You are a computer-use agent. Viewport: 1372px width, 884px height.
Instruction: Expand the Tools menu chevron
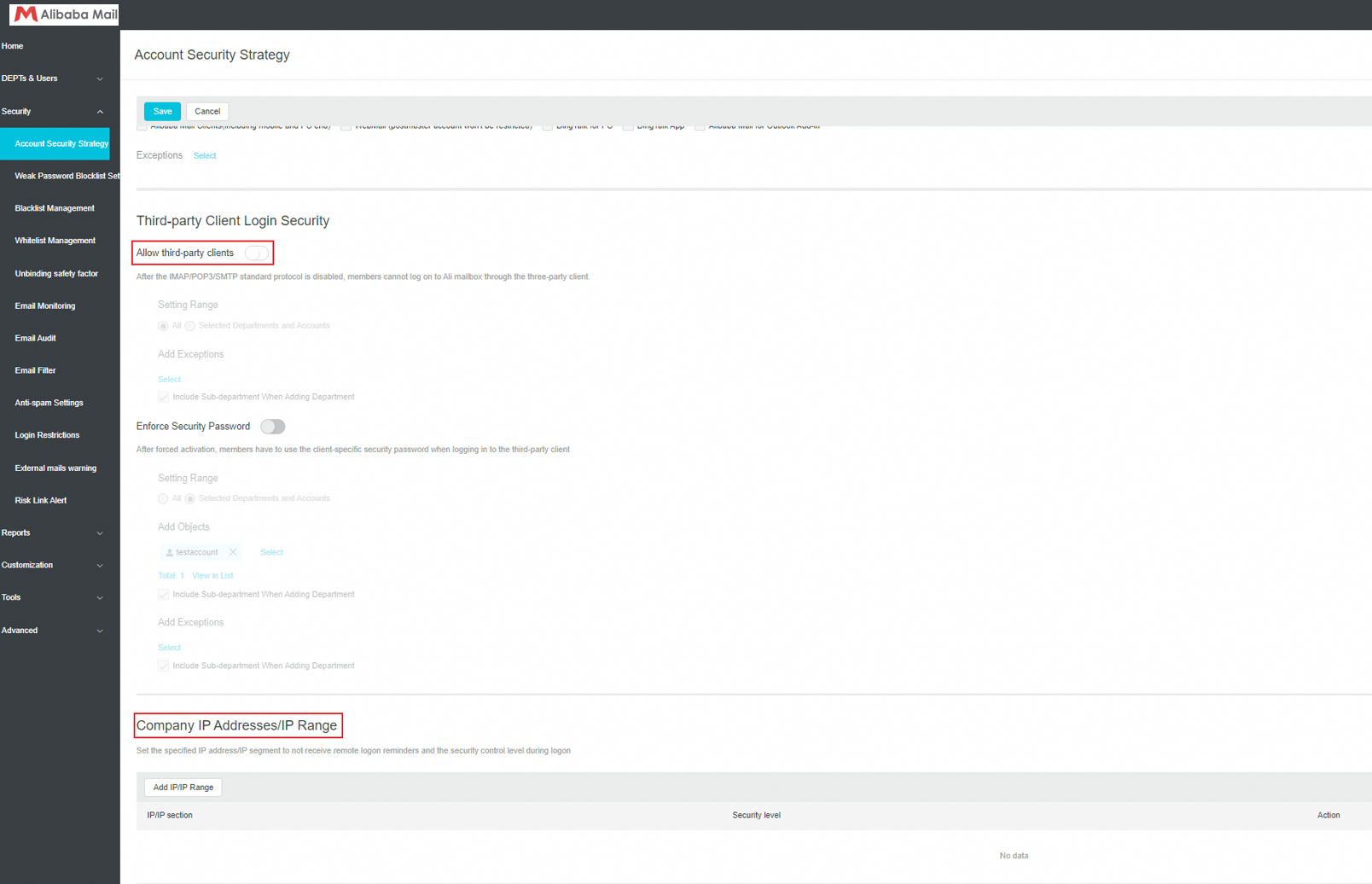click(100, 598)
